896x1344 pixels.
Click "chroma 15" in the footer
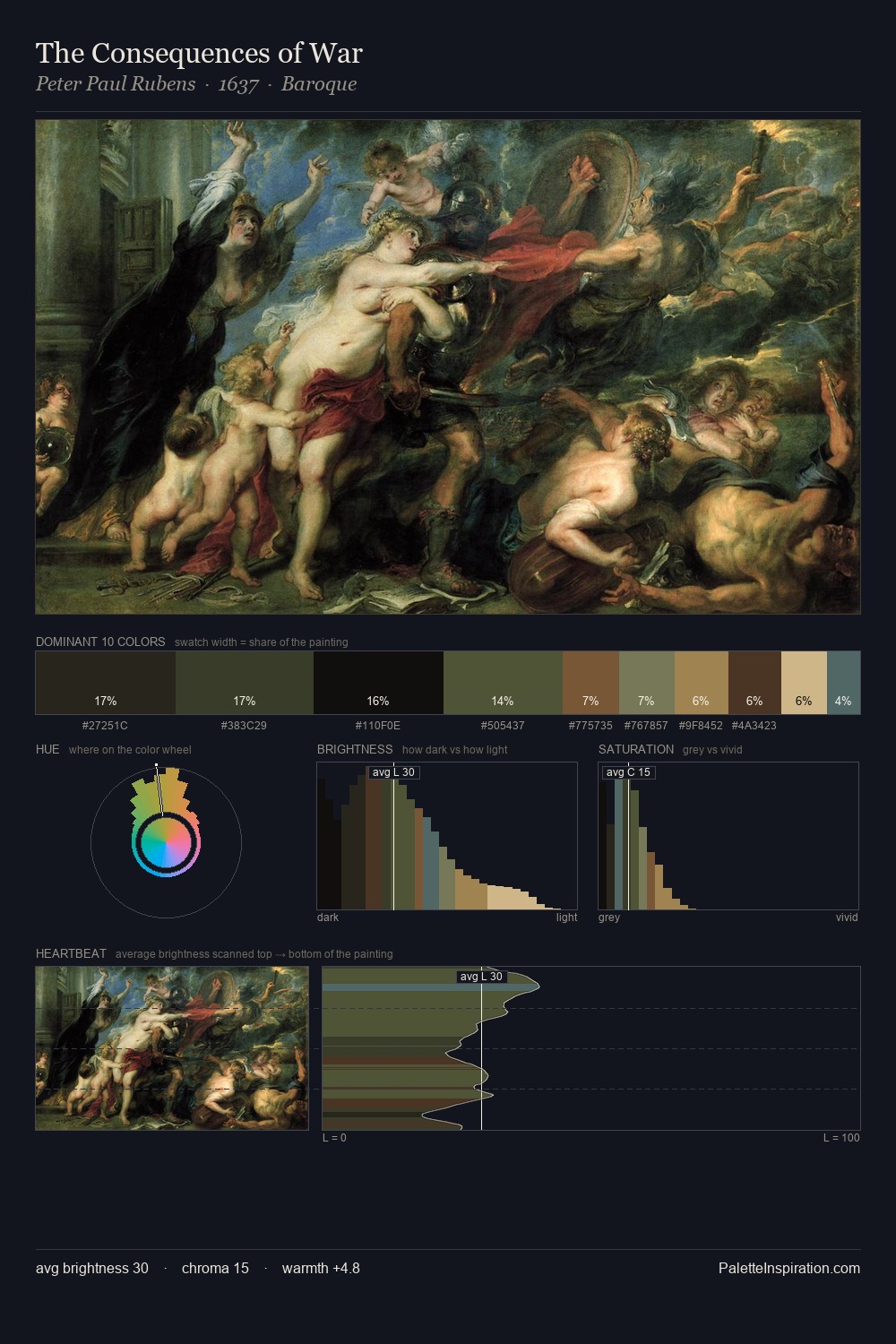pos(215,1268)
